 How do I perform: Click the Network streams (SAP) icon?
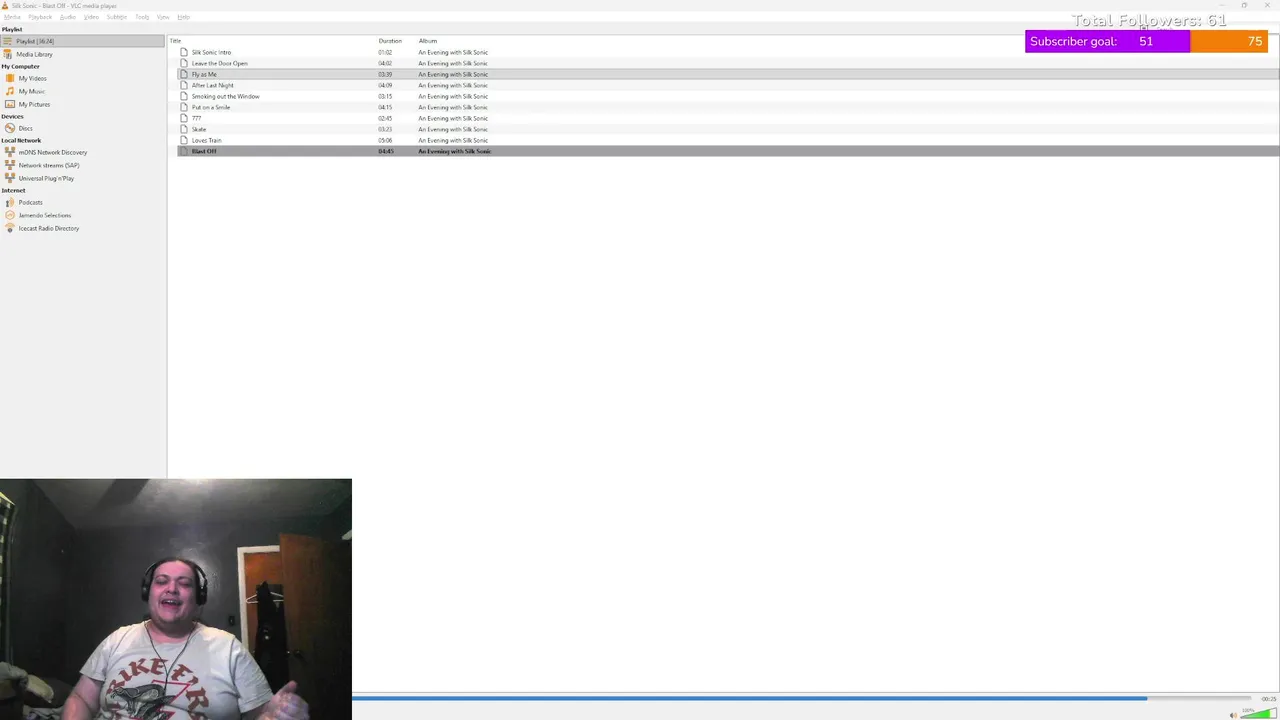10,165
